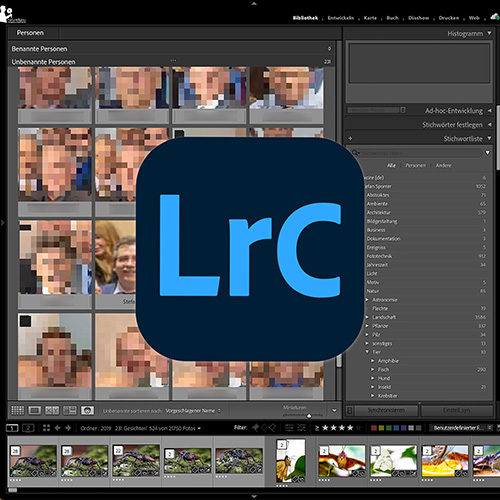The image size is (500, 500).
Task: Set filter to fifth star
Action: click(358, 428)
